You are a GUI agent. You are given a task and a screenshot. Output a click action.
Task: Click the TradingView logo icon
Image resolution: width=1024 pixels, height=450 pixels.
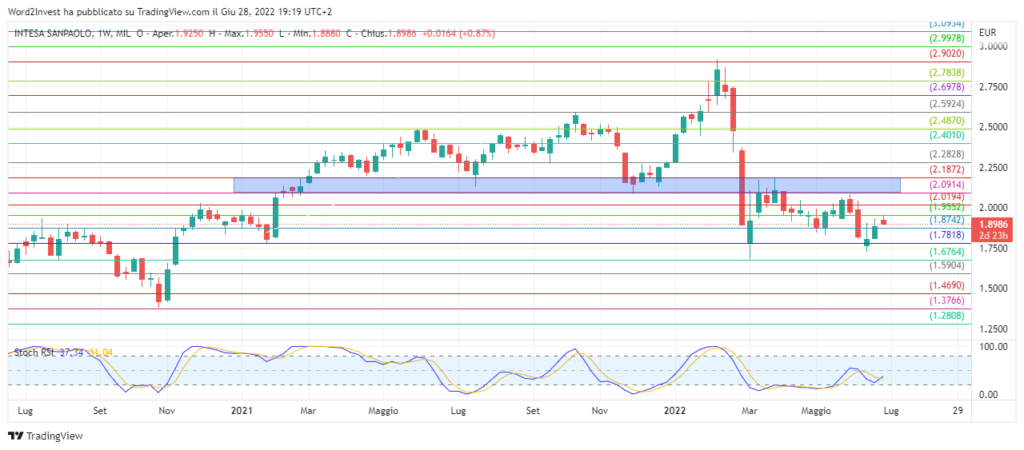tap(14, 436)
